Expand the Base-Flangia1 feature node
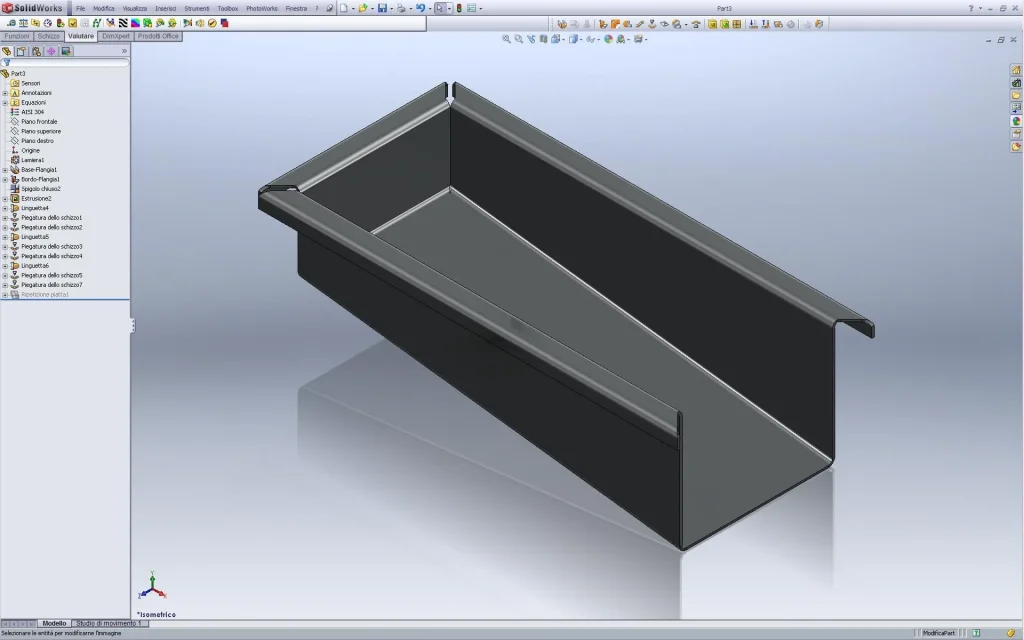The height and width of the screenshot is (640, 1024). tap(5, 170)
